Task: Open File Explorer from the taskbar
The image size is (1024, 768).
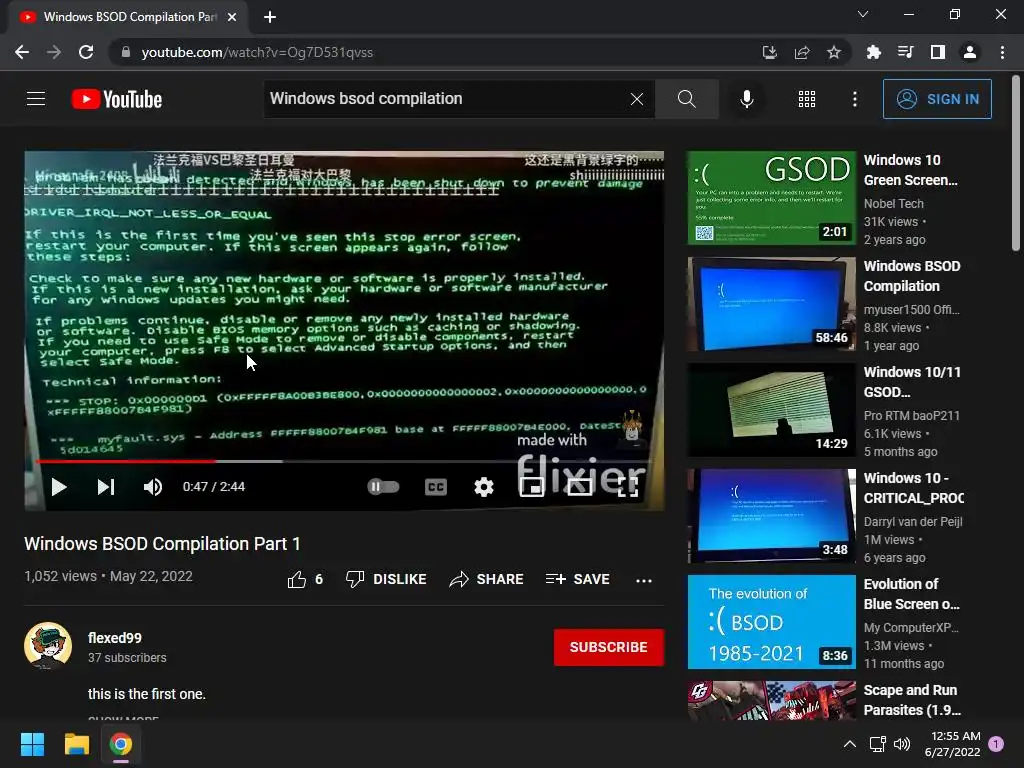Action: pos(77,744)
